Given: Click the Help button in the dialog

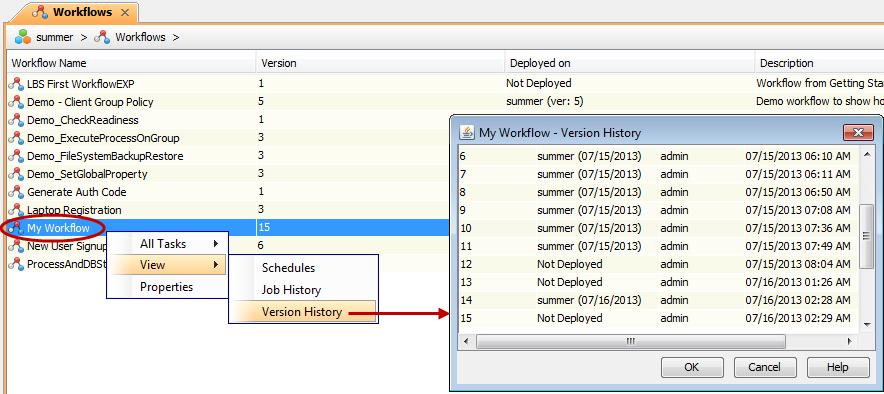Looking at the screenshot, I should coord(838,368).
